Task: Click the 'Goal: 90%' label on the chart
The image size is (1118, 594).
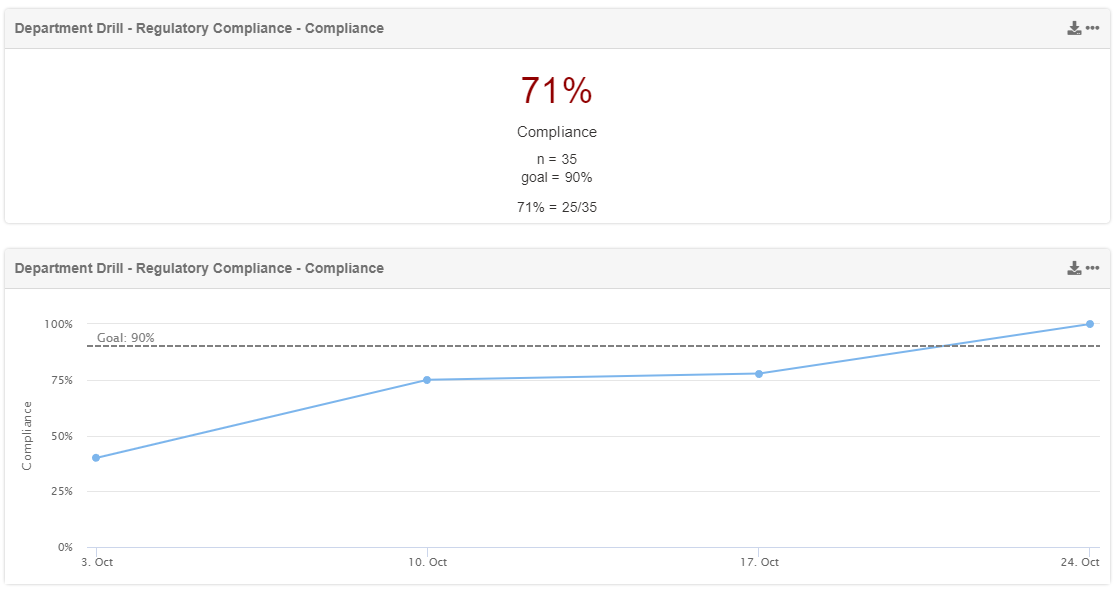Action: 126,338
